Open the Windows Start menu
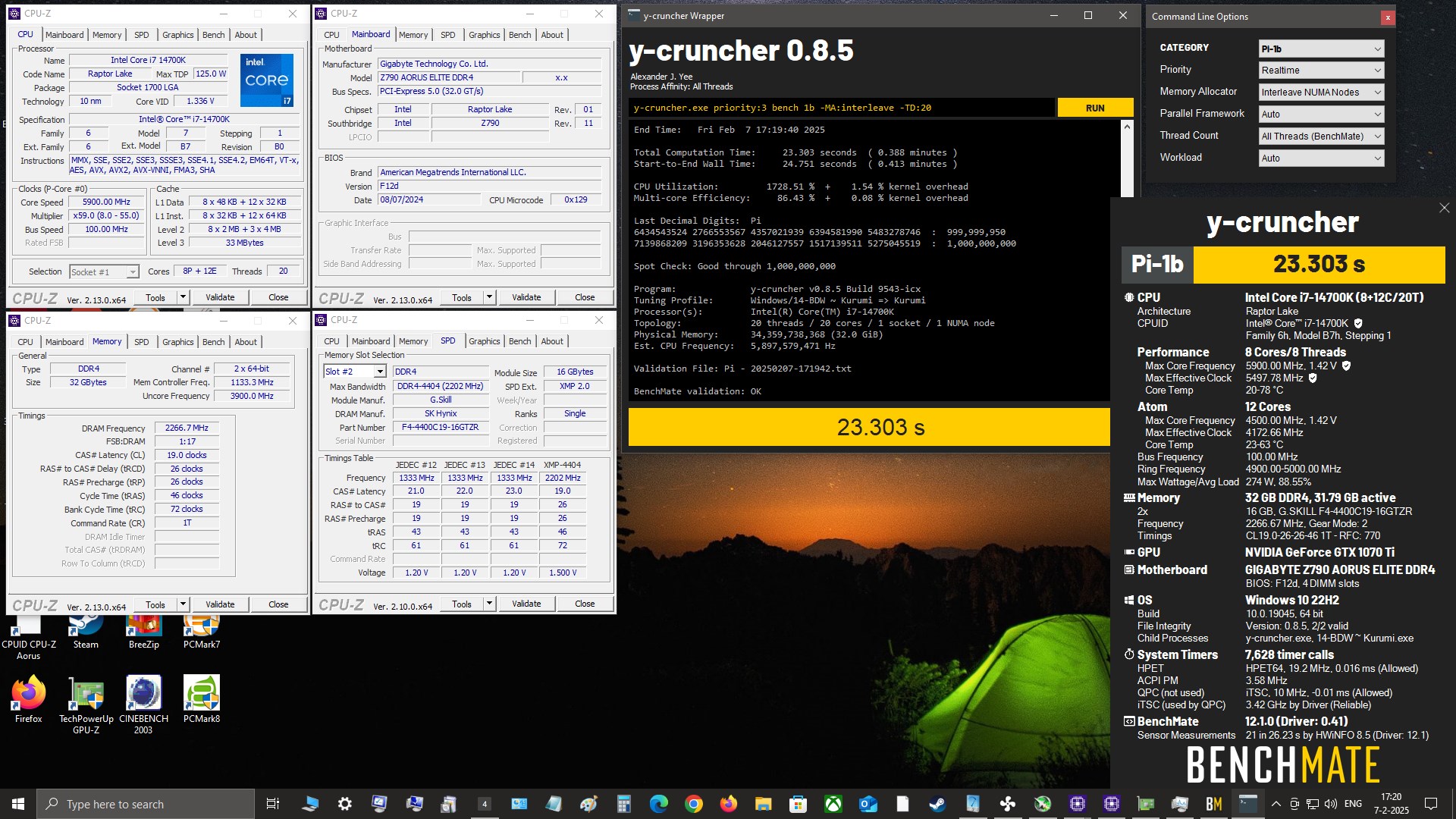 point(18,804)
